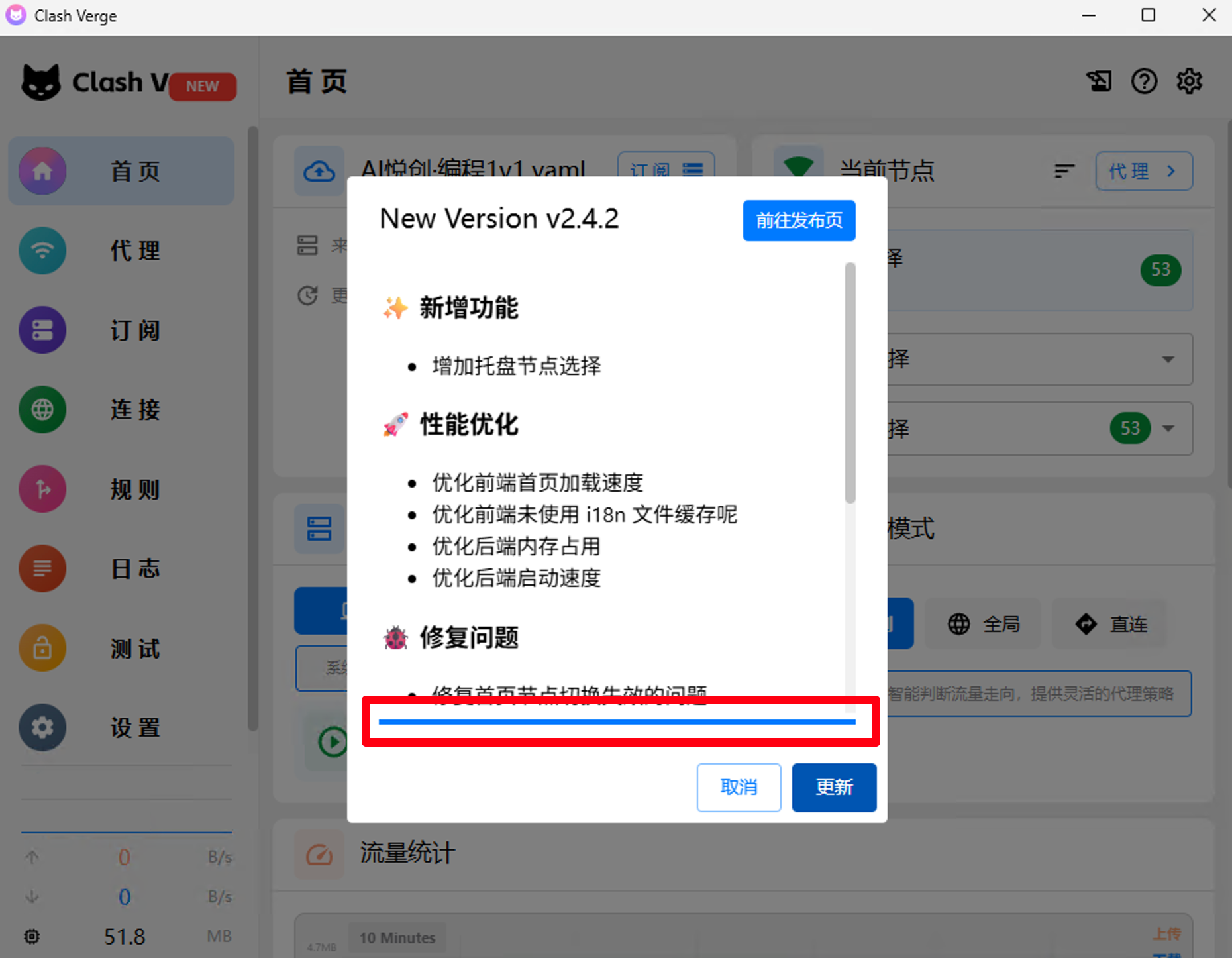Click the cloud upload profile icon
This screenshot has height=958, width=1232.
point(319,171)
